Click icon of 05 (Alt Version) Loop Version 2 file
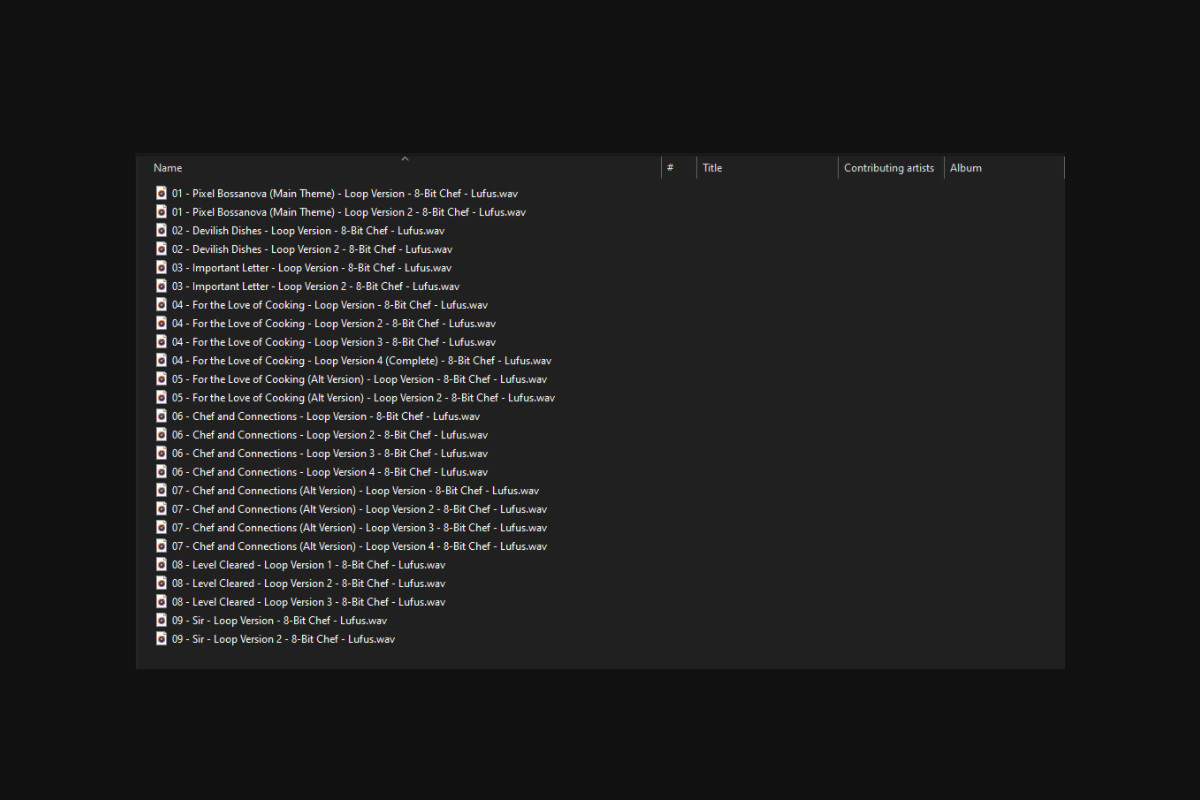The image size is (1200, 800). tap(161, 397)
